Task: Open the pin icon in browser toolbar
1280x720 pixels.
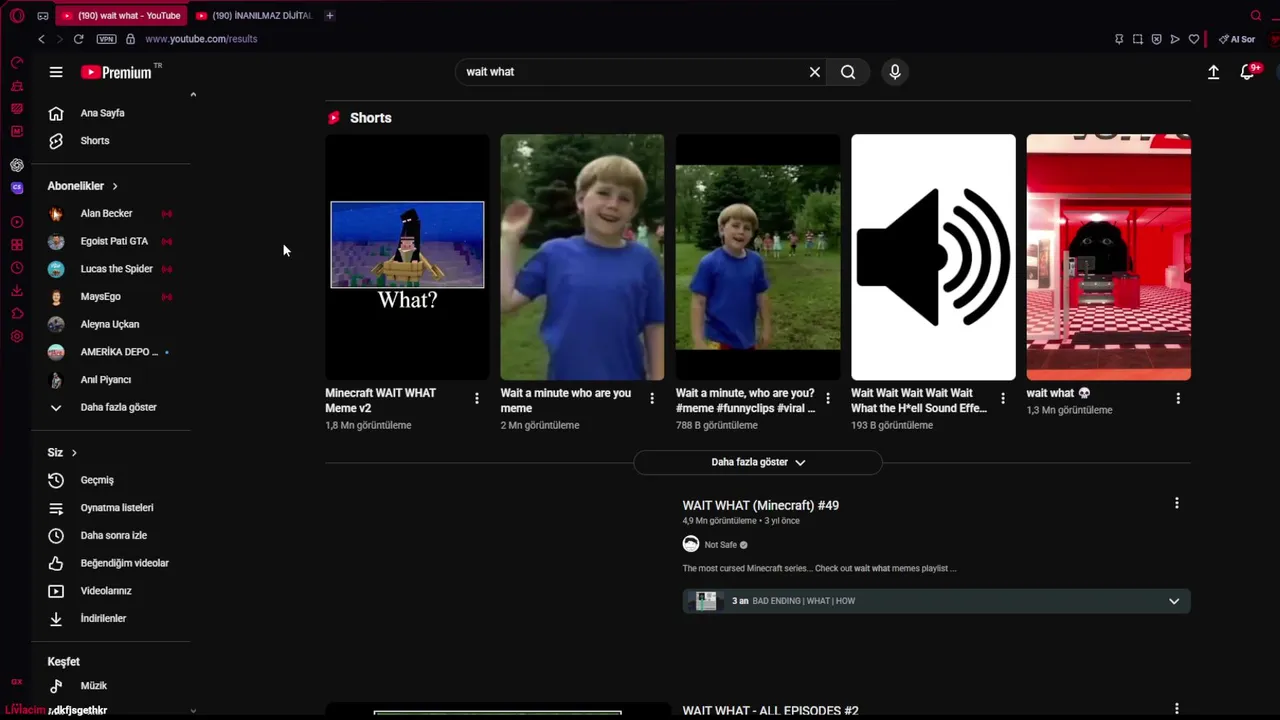Action: [1119, 39]
